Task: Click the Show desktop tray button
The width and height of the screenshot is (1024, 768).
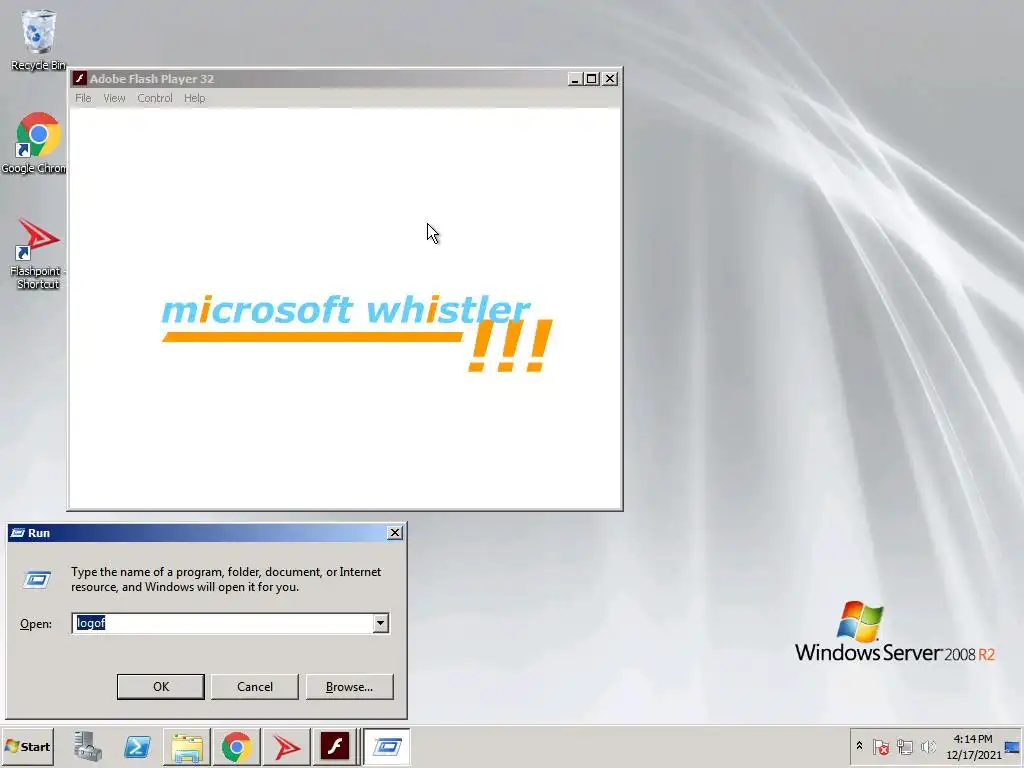Action: tap(1013, 746)
